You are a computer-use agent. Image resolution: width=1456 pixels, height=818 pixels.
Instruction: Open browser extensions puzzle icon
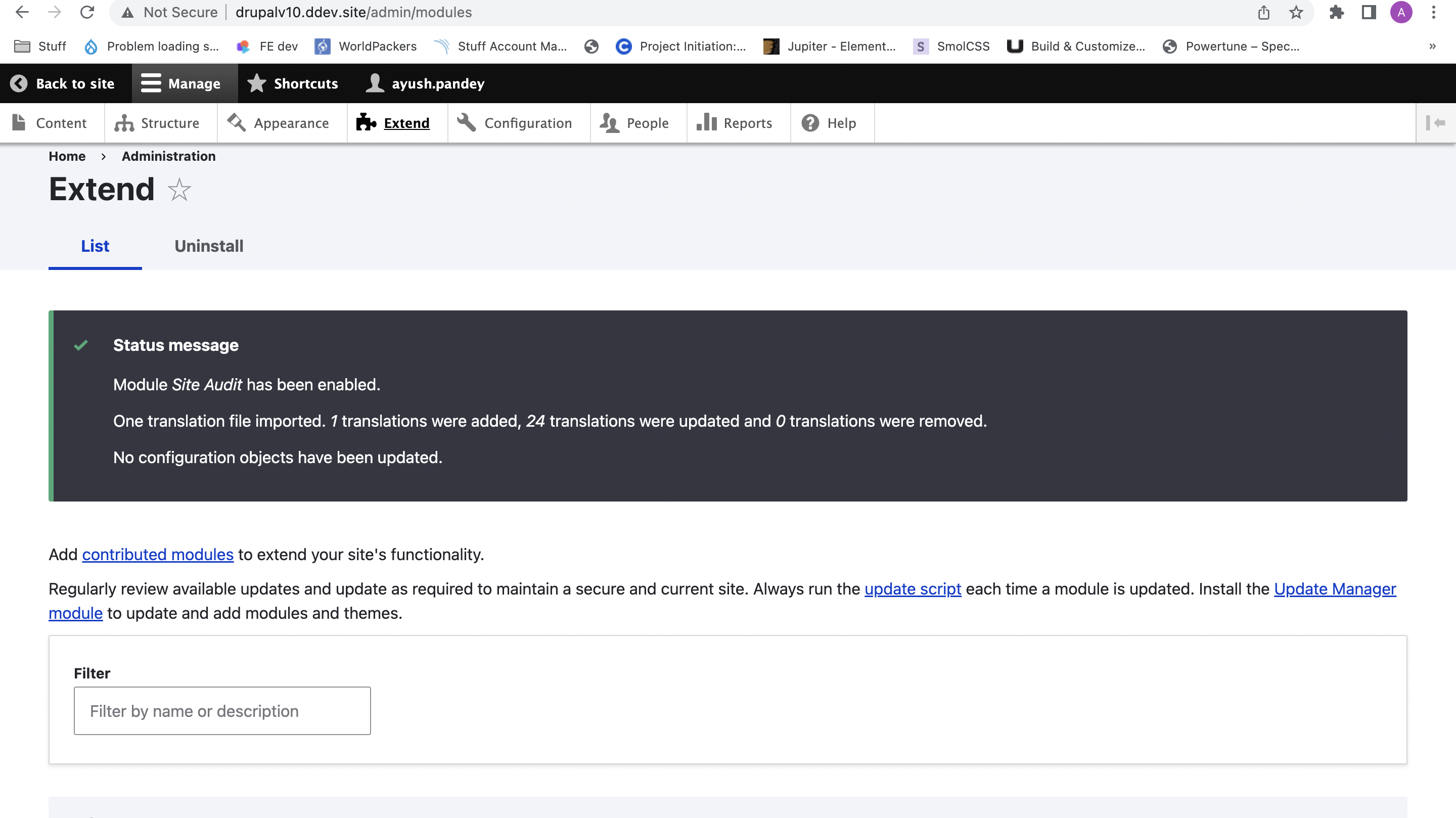pos(1337,13)
